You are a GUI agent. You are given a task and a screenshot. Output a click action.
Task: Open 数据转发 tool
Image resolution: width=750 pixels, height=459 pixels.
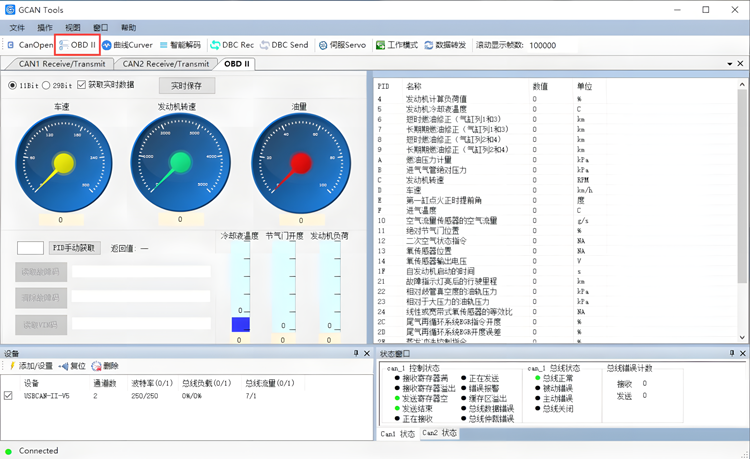[x=445, y=45]
